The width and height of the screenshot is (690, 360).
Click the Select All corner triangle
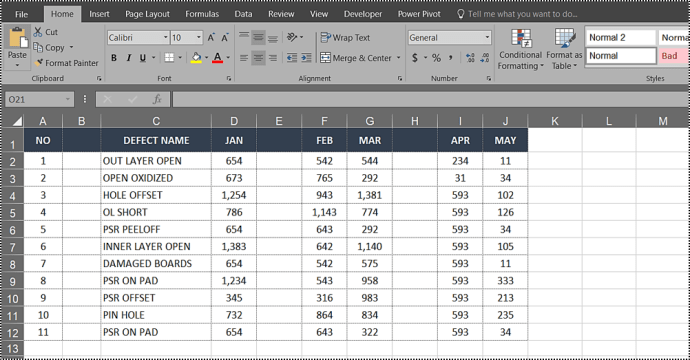click(17, 121)
